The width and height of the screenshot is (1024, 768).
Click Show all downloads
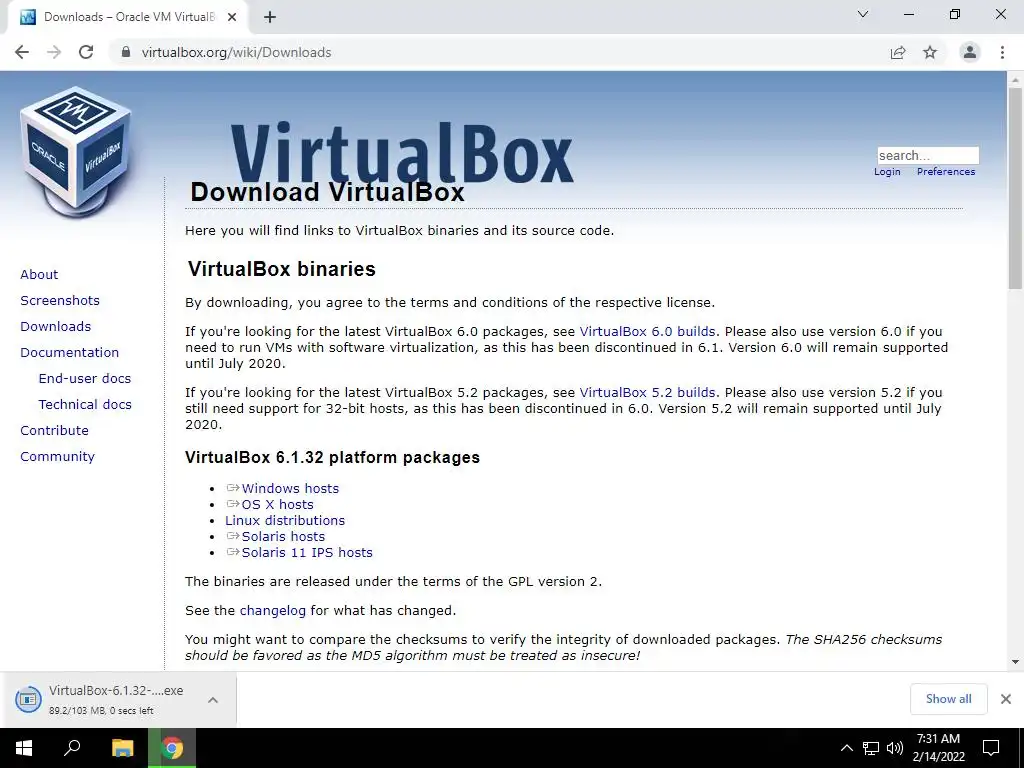(948, 699)
